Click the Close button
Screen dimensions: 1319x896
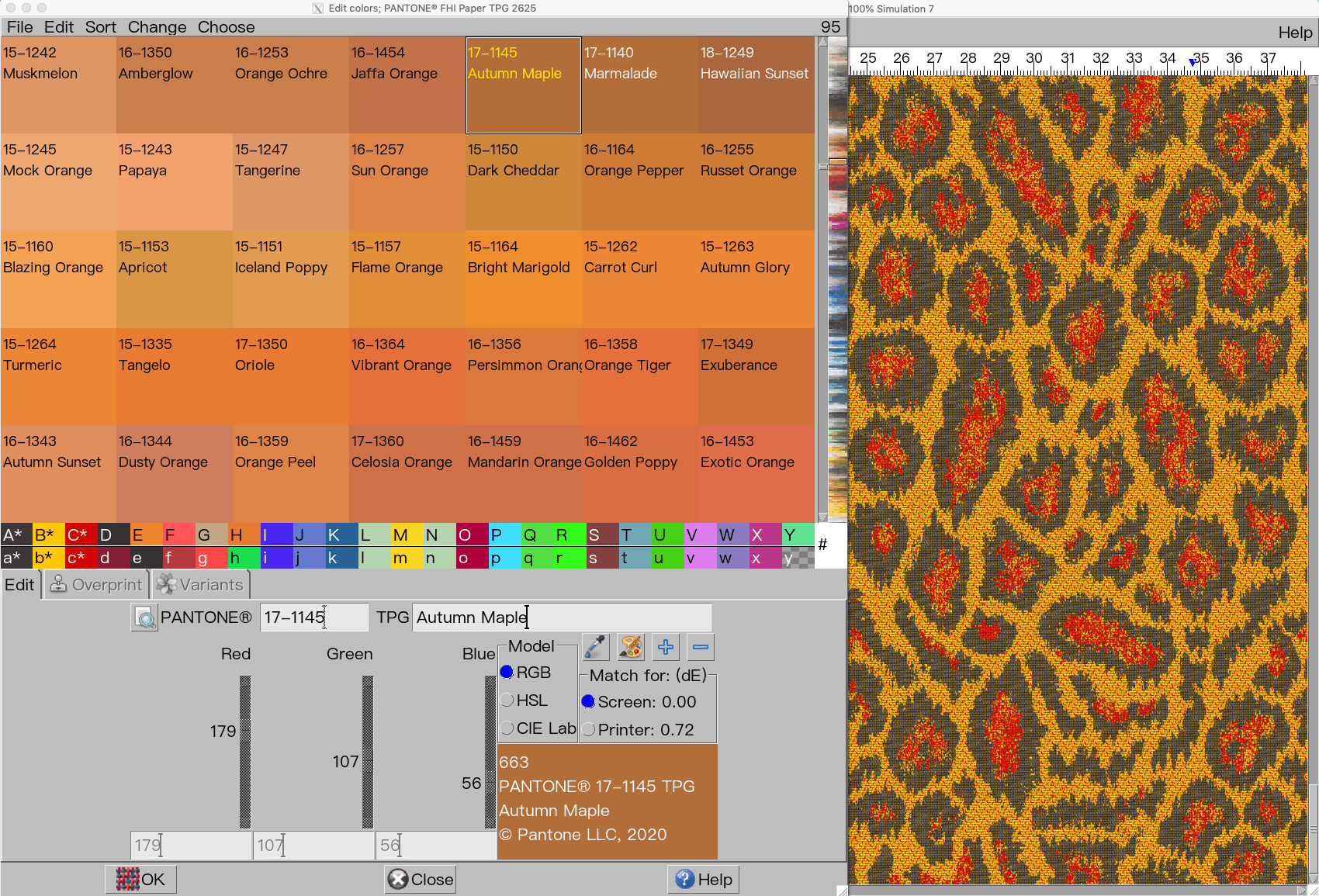[x=421, y=879]
